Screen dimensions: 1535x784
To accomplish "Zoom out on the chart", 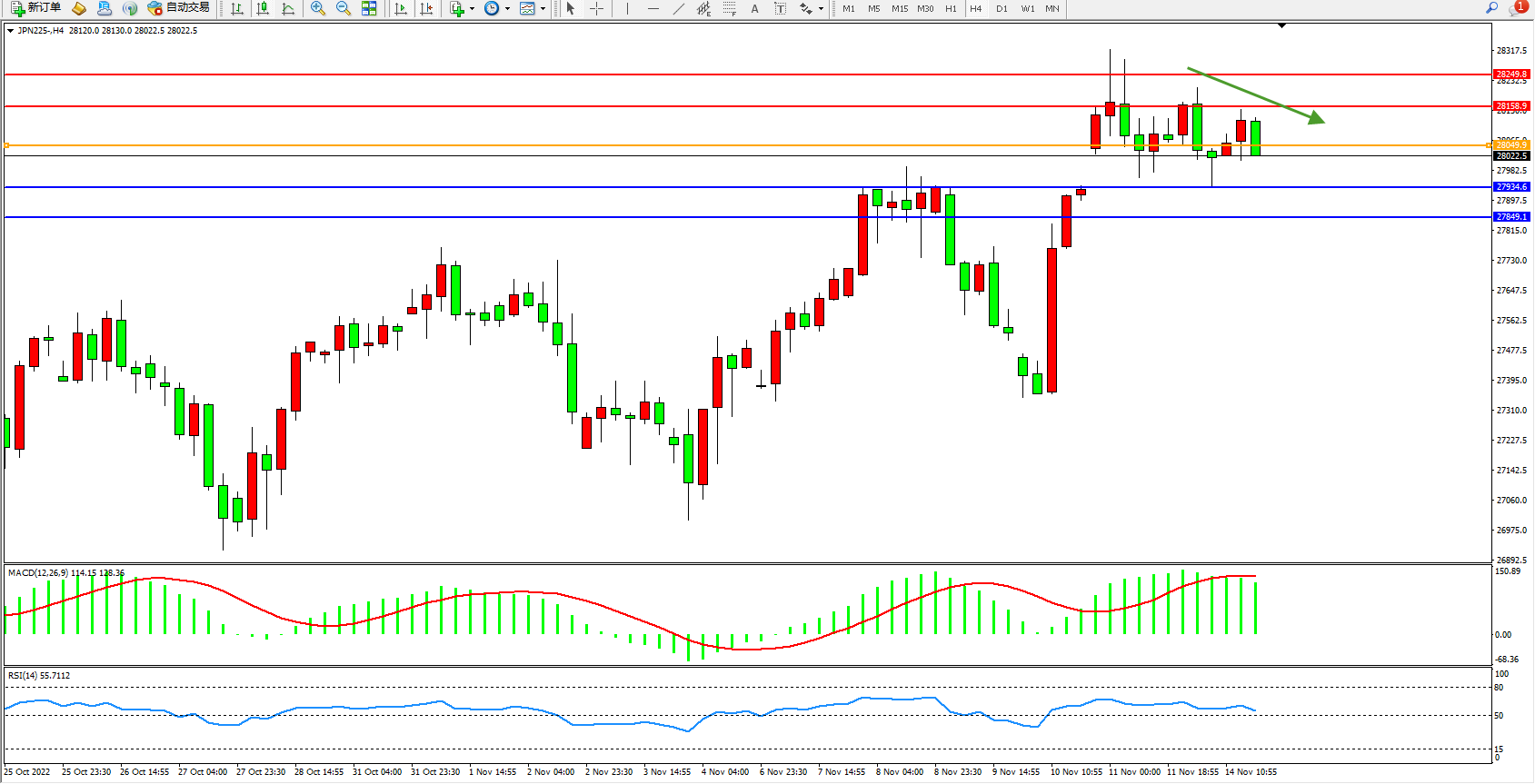I will tap(344, 8).
